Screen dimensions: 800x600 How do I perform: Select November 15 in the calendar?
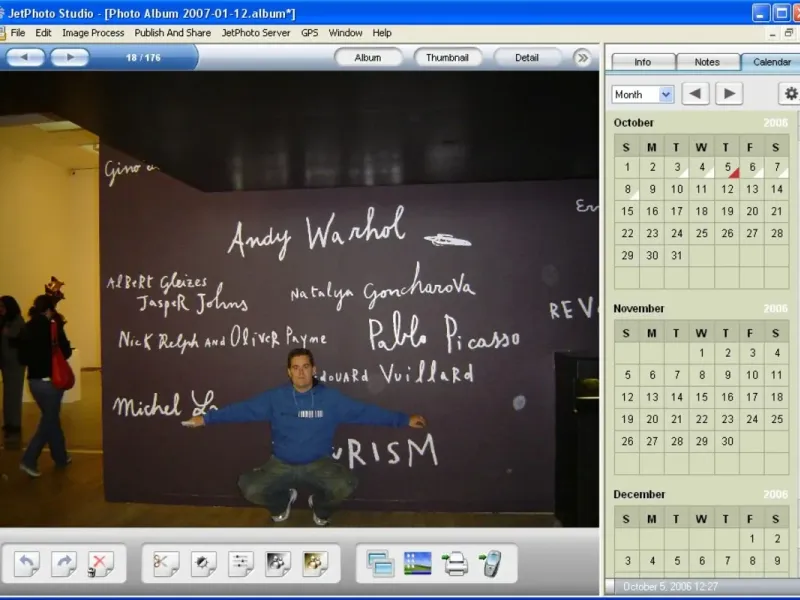[x=702, y=397]
